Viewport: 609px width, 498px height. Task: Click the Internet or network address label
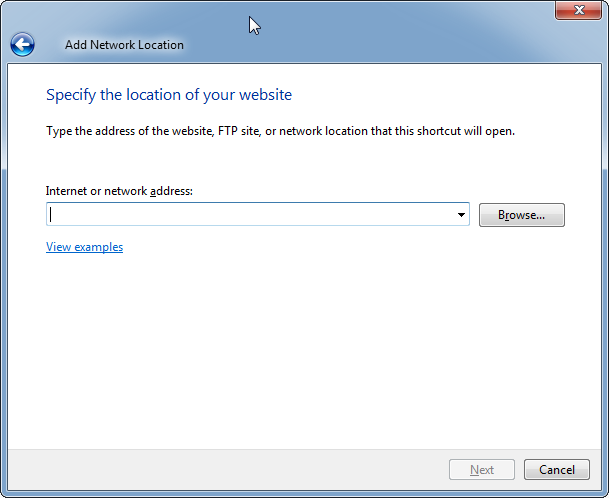[x=118, y=190]
